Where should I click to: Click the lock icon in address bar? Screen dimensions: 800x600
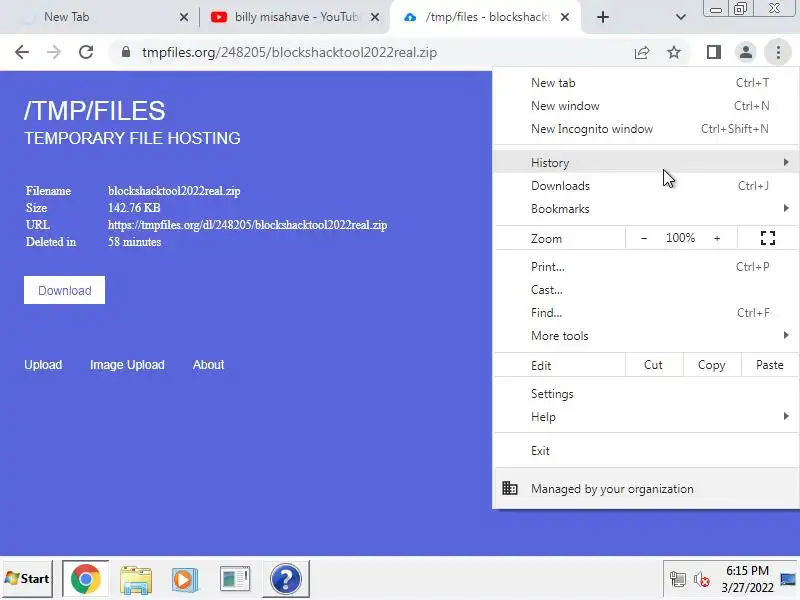click(126, 52)
